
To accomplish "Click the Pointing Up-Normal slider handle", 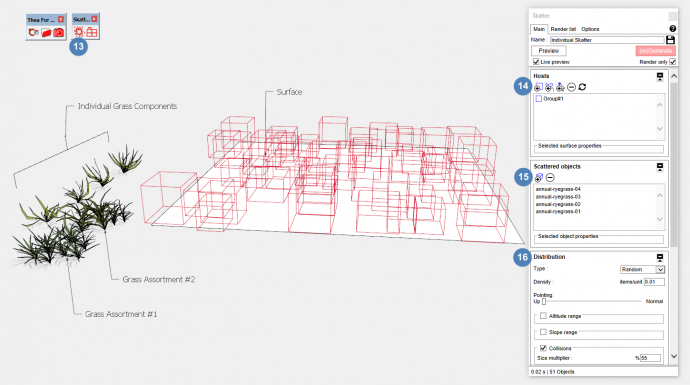I will pos(544,301).
